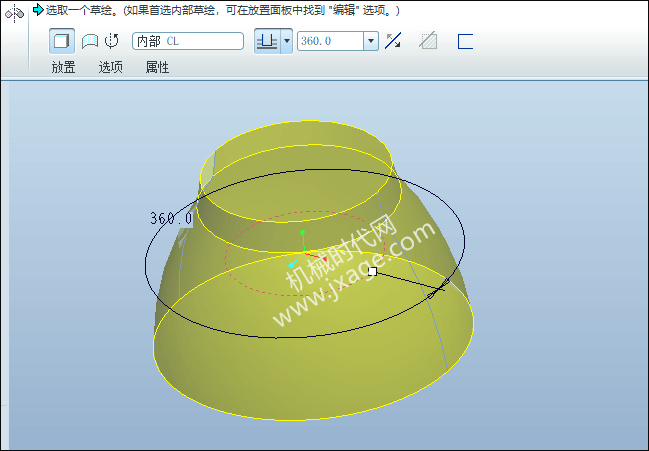Click the variable angle option button

(267, 41)
